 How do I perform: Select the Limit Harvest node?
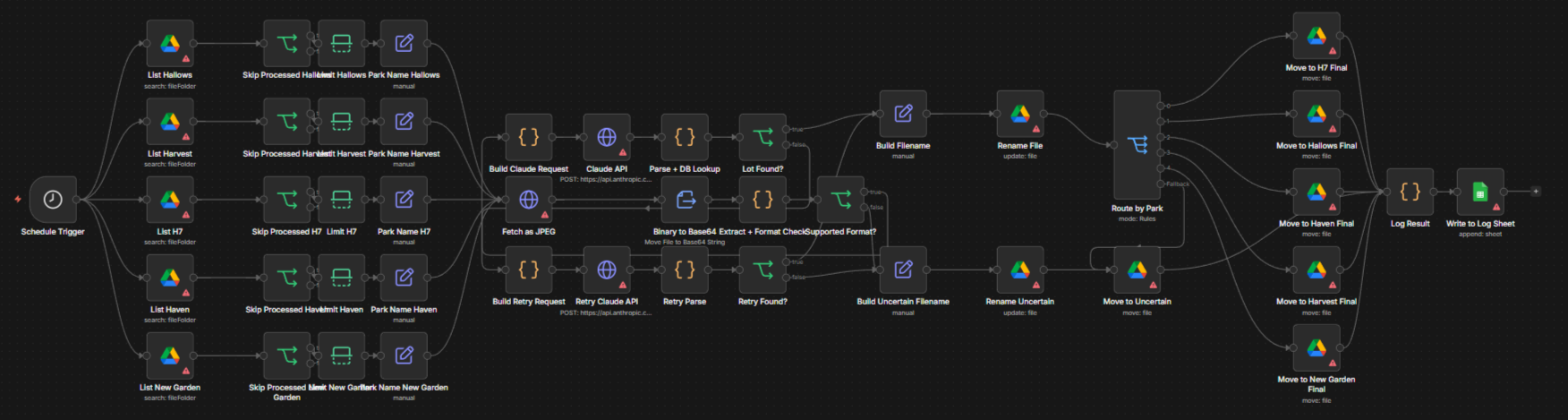click(341, 121)
